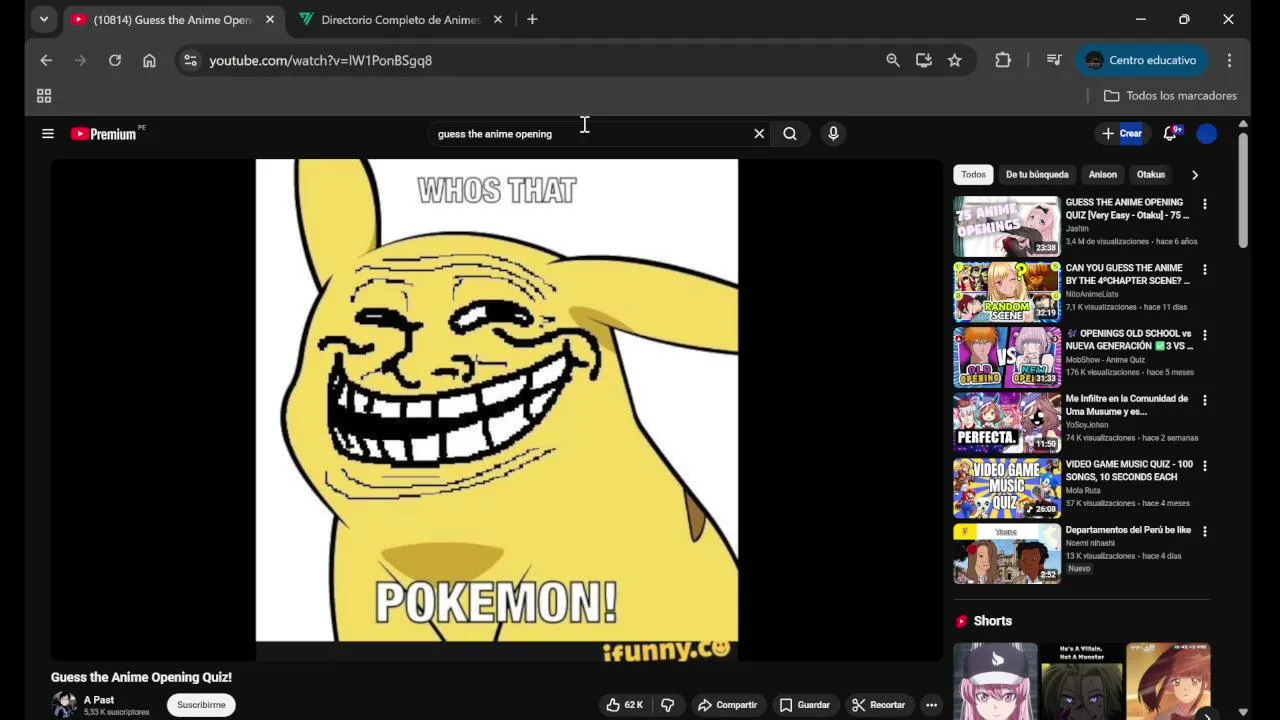Click the video player showing the Pikachu meme
The height and width of the screenshot is (720, 1280).
point(497,409)
